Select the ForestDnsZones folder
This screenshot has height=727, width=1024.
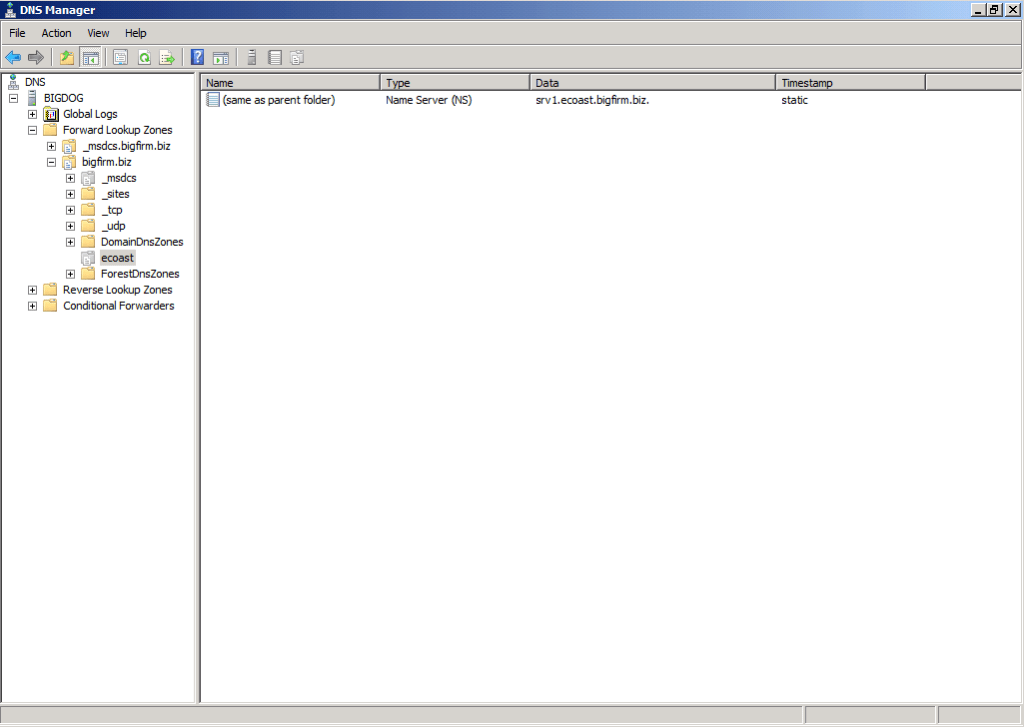pyautogui.click(x=140, y=274)
